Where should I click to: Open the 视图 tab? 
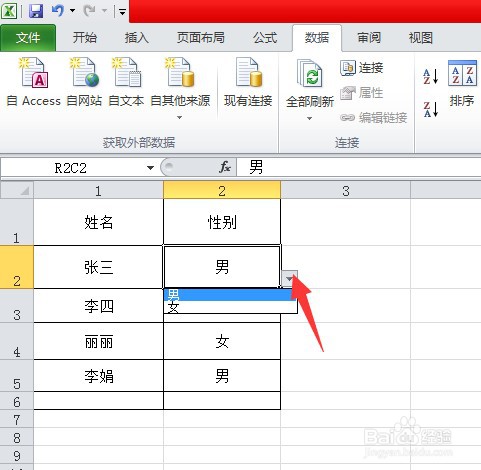pos(421,38)
